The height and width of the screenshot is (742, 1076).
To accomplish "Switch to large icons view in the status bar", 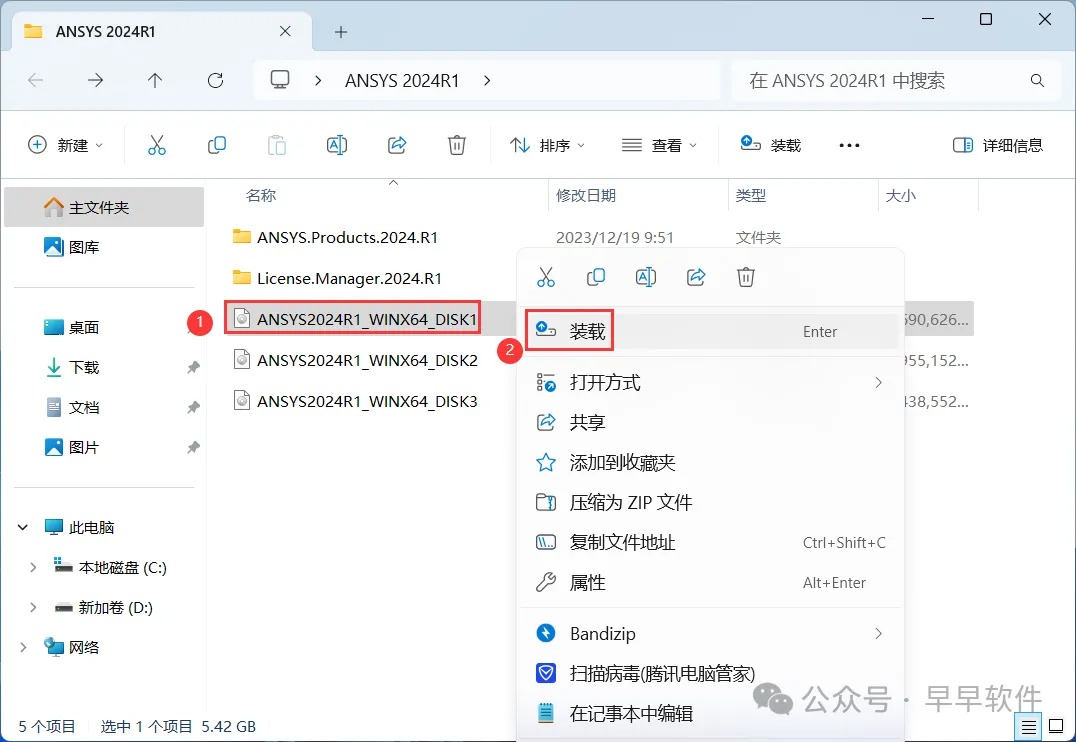I will point(1056,726).
